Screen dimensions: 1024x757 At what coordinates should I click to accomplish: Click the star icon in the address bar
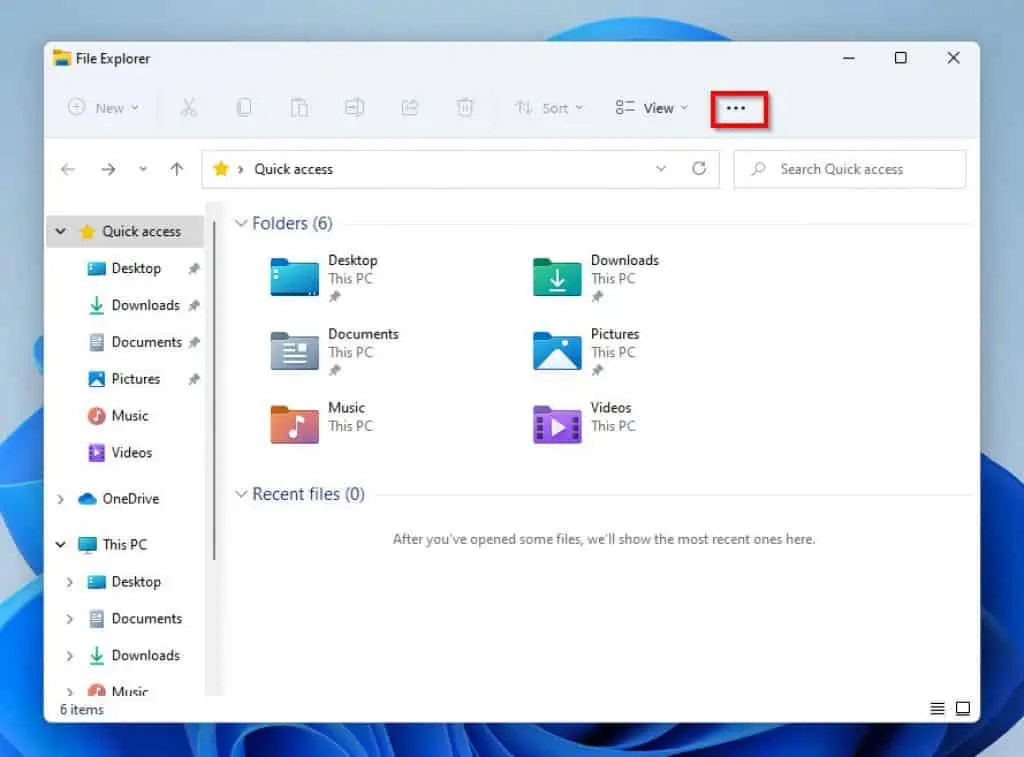point(220,169)
